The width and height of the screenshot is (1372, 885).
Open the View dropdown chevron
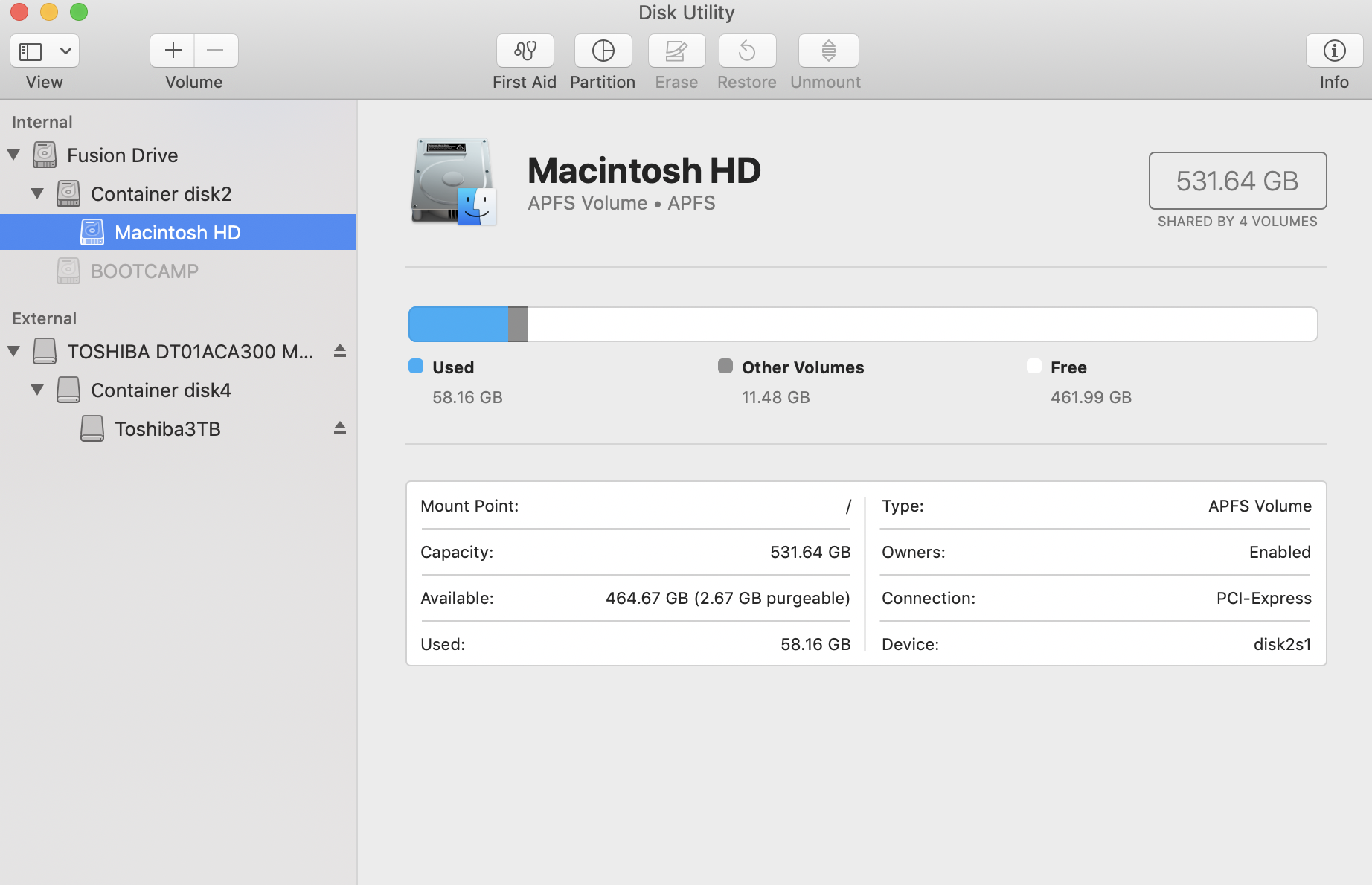[65, 51]
